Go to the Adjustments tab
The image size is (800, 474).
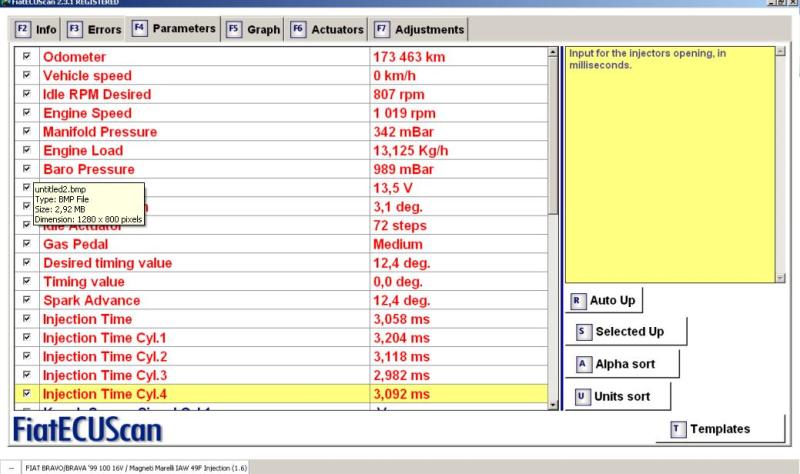click(x=419, y=30)
